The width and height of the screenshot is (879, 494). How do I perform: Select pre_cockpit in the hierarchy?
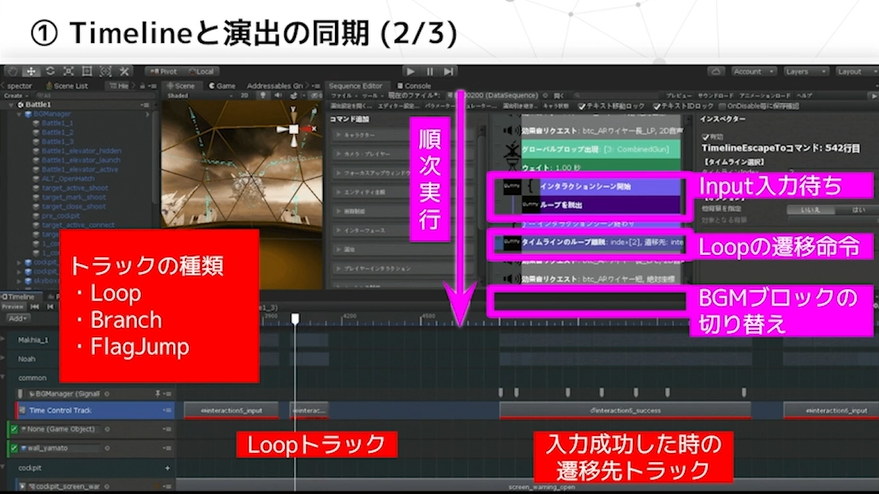click(x=60, y=215)
